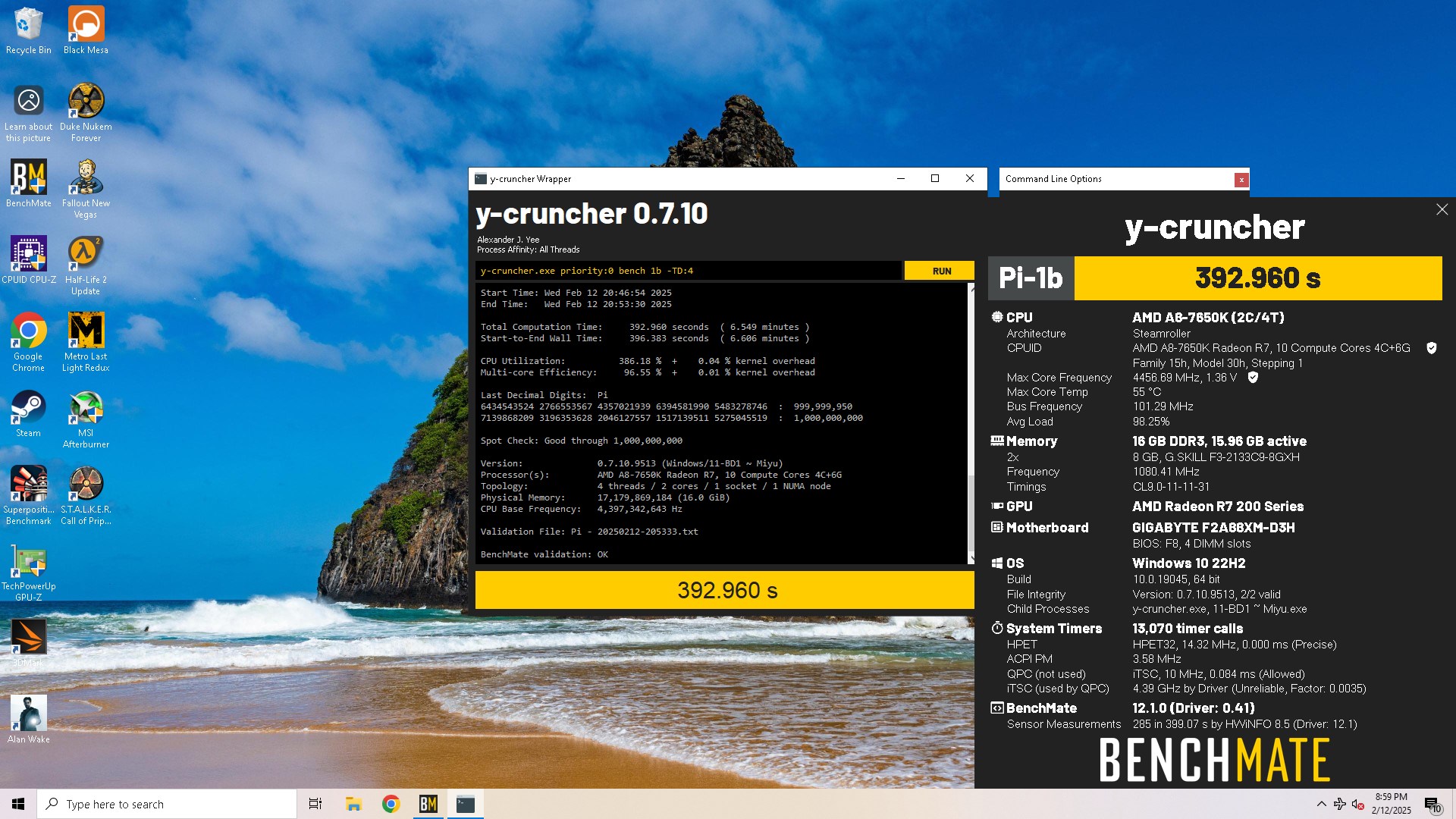The height and width of the screenshot is (819, 1456).
Task: Close the Command Line Options window
Action: click(1241, 180)
